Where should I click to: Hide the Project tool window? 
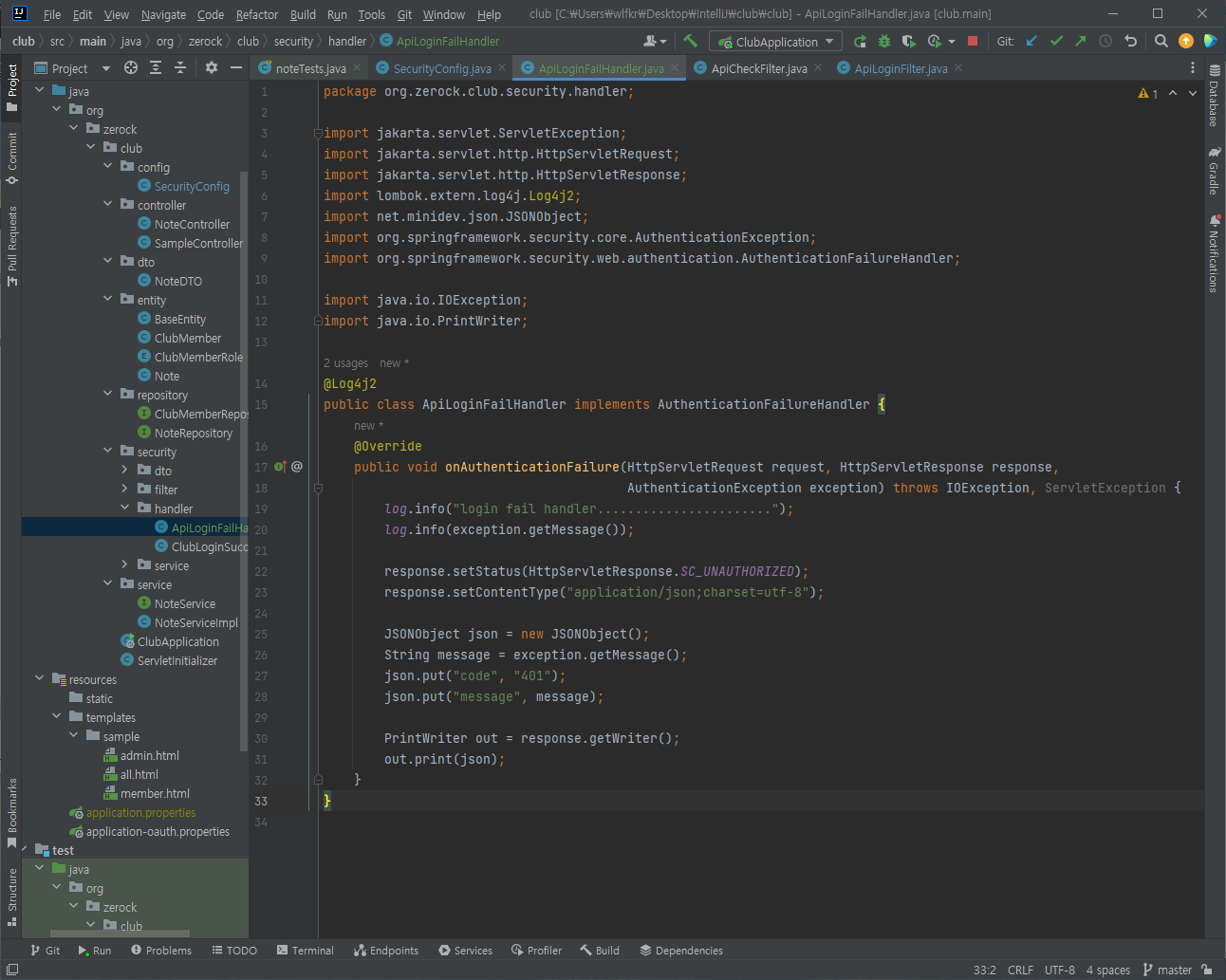(x=236, y=67)
